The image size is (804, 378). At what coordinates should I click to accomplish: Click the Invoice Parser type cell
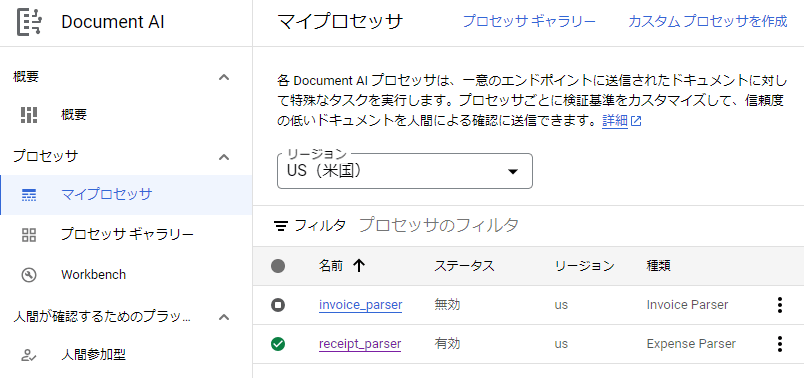(687, 305)
